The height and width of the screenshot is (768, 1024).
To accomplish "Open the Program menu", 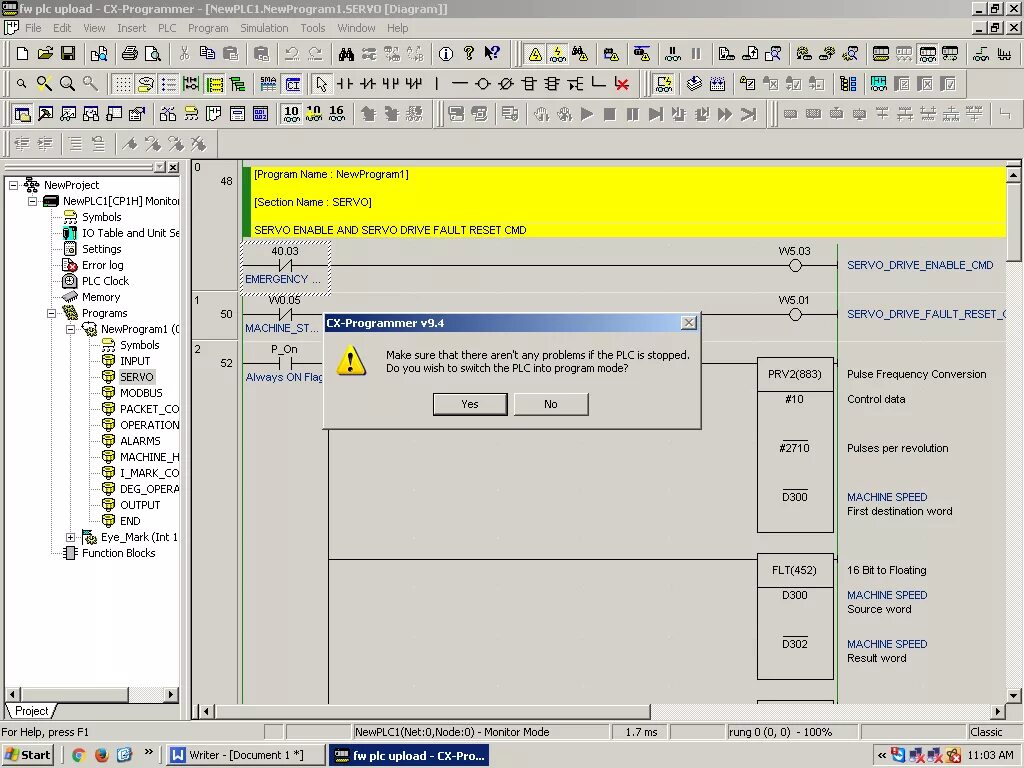I will tap(208, 28).
